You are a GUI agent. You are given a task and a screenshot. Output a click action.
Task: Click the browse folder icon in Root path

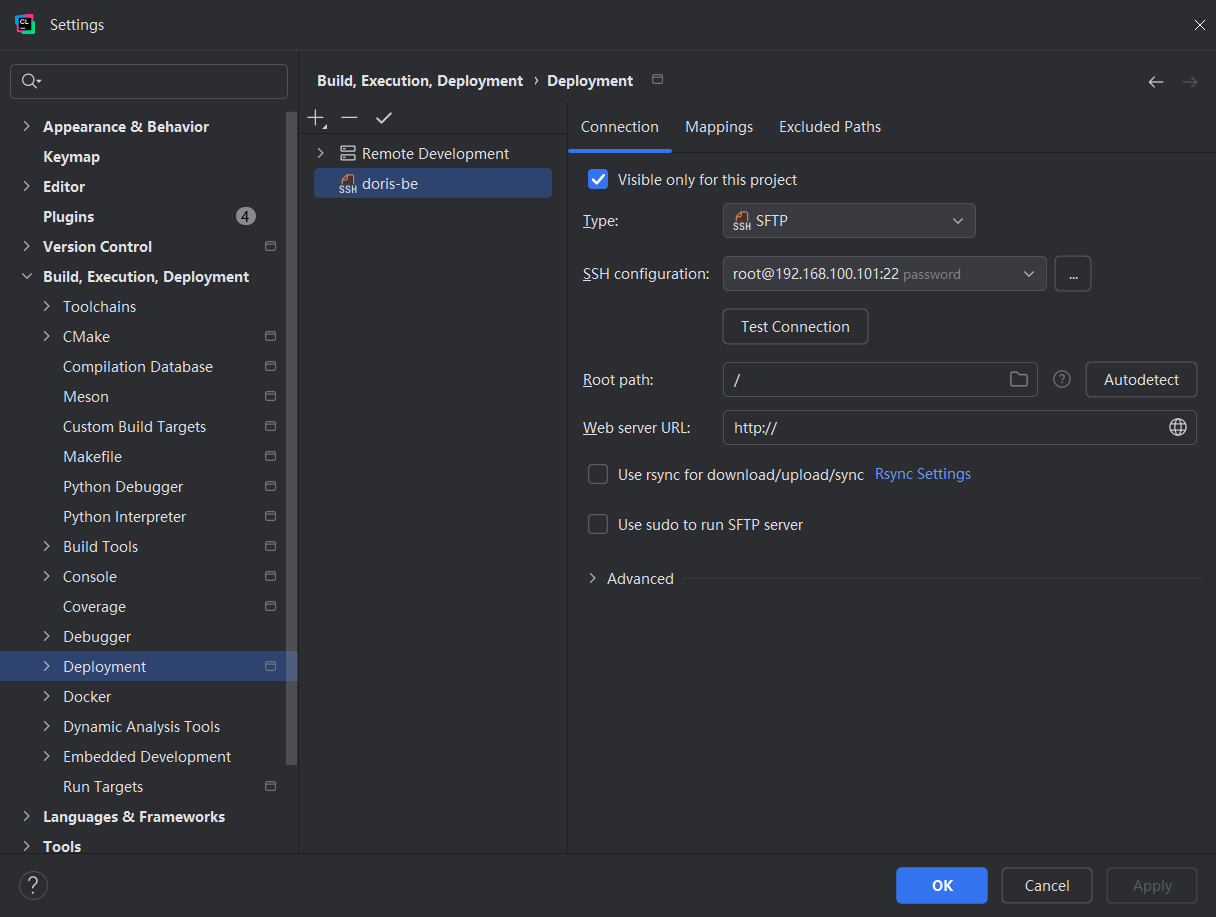(1018, 379)
